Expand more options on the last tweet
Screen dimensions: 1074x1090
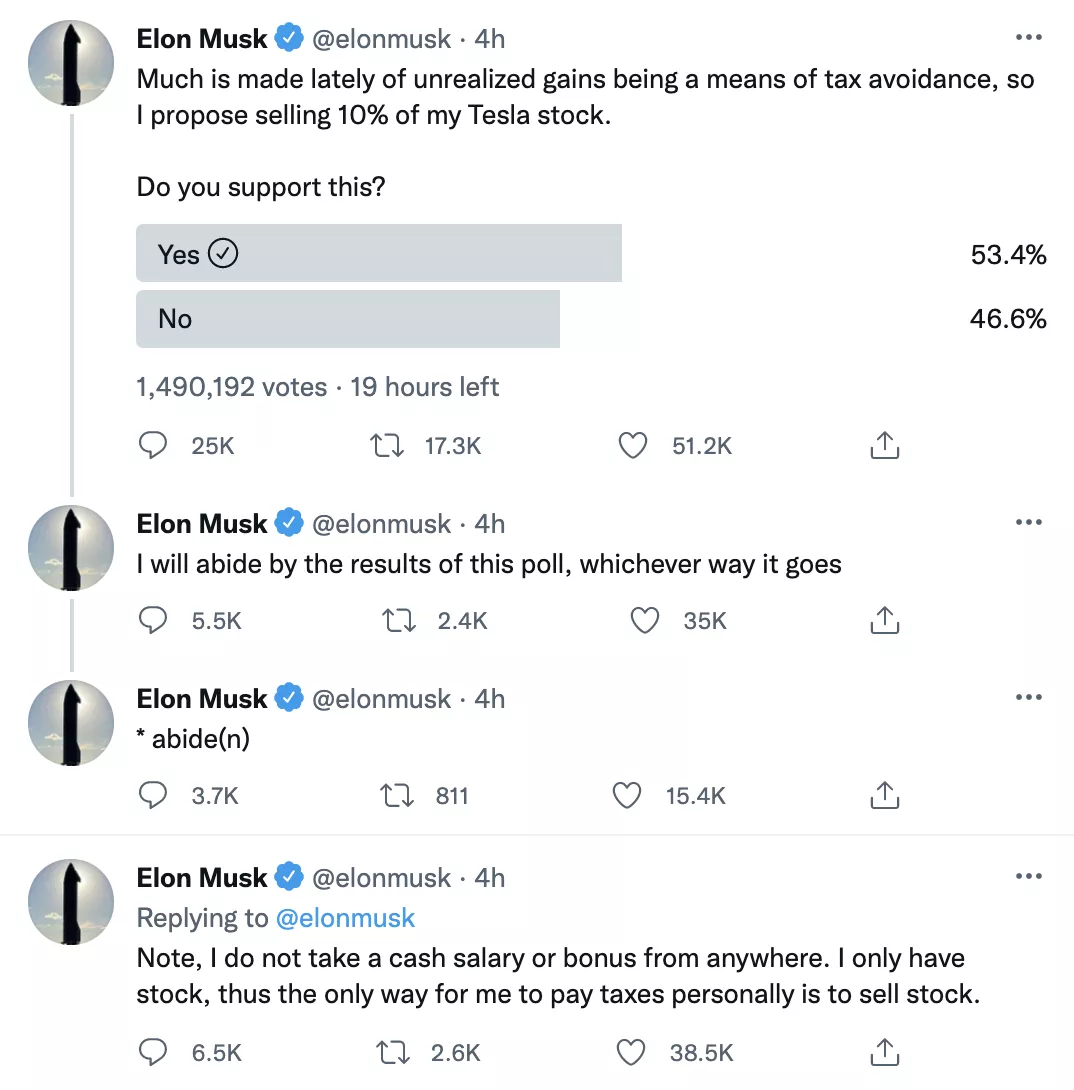click(x=1028, y=877)
